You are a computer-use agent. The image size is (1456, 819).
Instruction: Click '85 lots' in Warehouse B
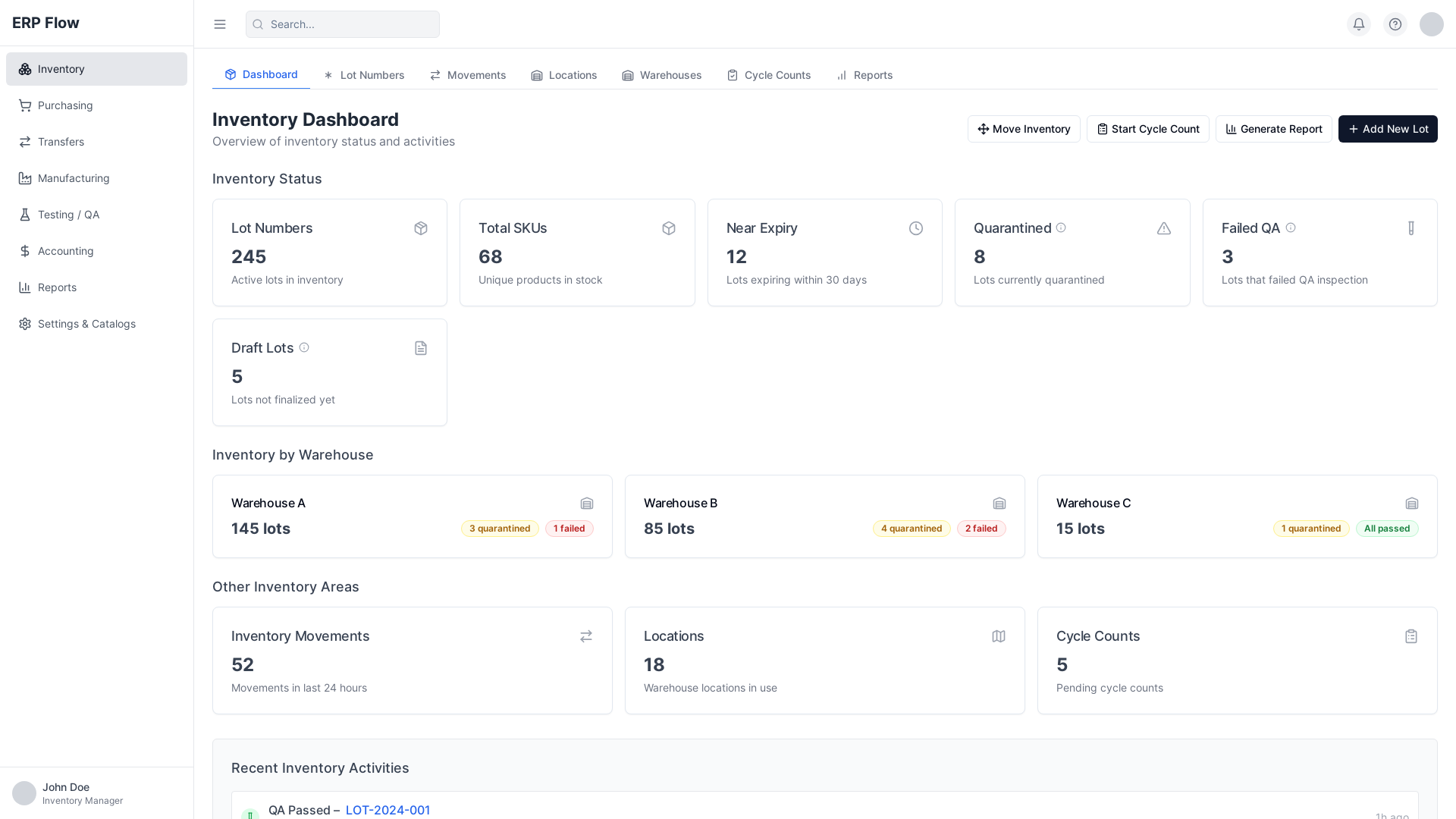coord(669,529)
